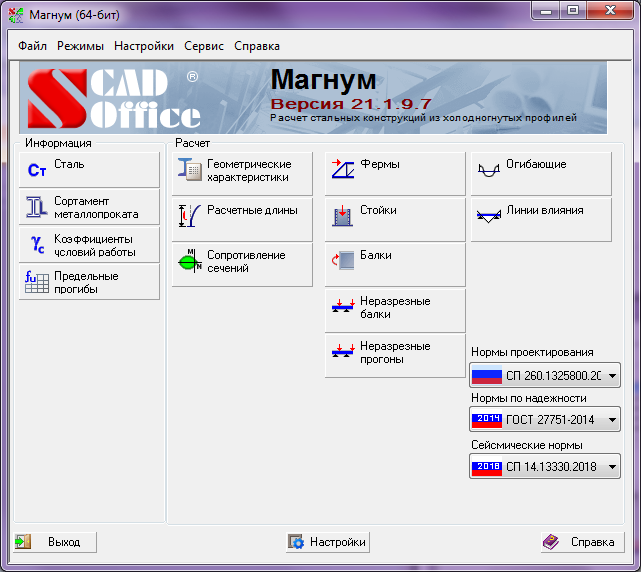Click the bottom Настройки settings button

pyautogui.click(x=328, y=542)
